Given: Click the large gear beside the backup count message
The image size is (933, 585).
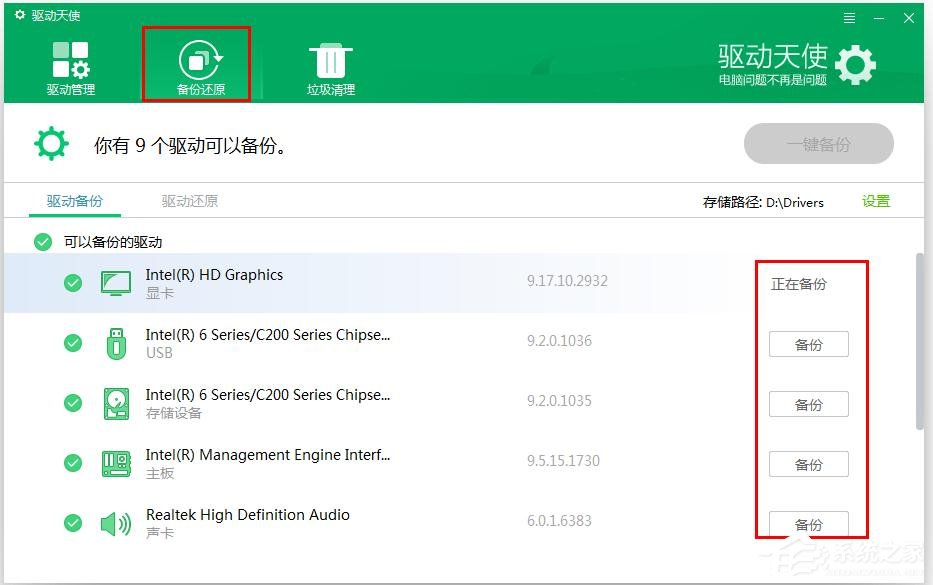Looking at the screenshot, I should click(50, 143).
